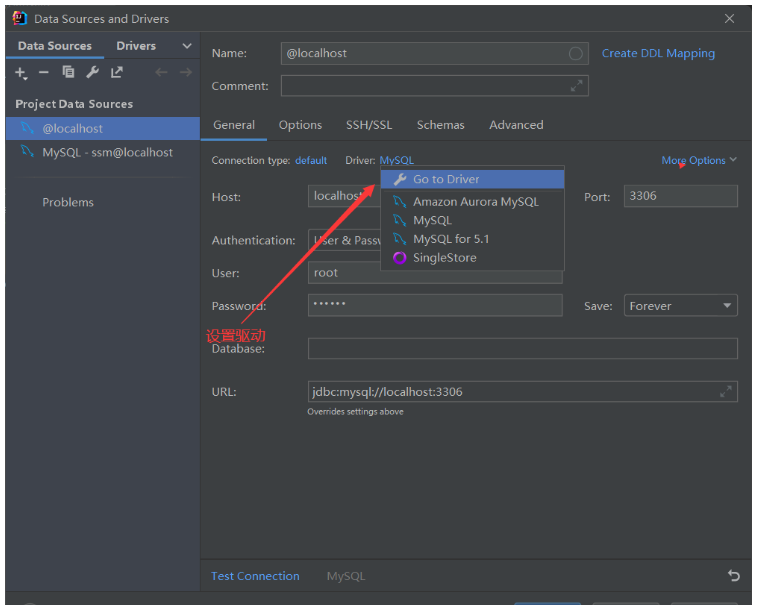This screenshot has height=605, width=757.
Task: Switch to the SSH/SSL tab
Action: tap(369, 125)
